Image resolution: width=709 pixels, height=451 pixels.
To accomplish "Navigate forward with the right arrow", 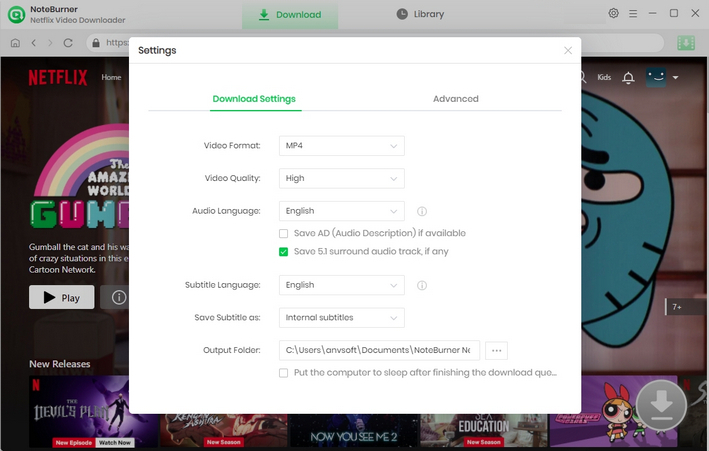I will [x=50, y=43].
